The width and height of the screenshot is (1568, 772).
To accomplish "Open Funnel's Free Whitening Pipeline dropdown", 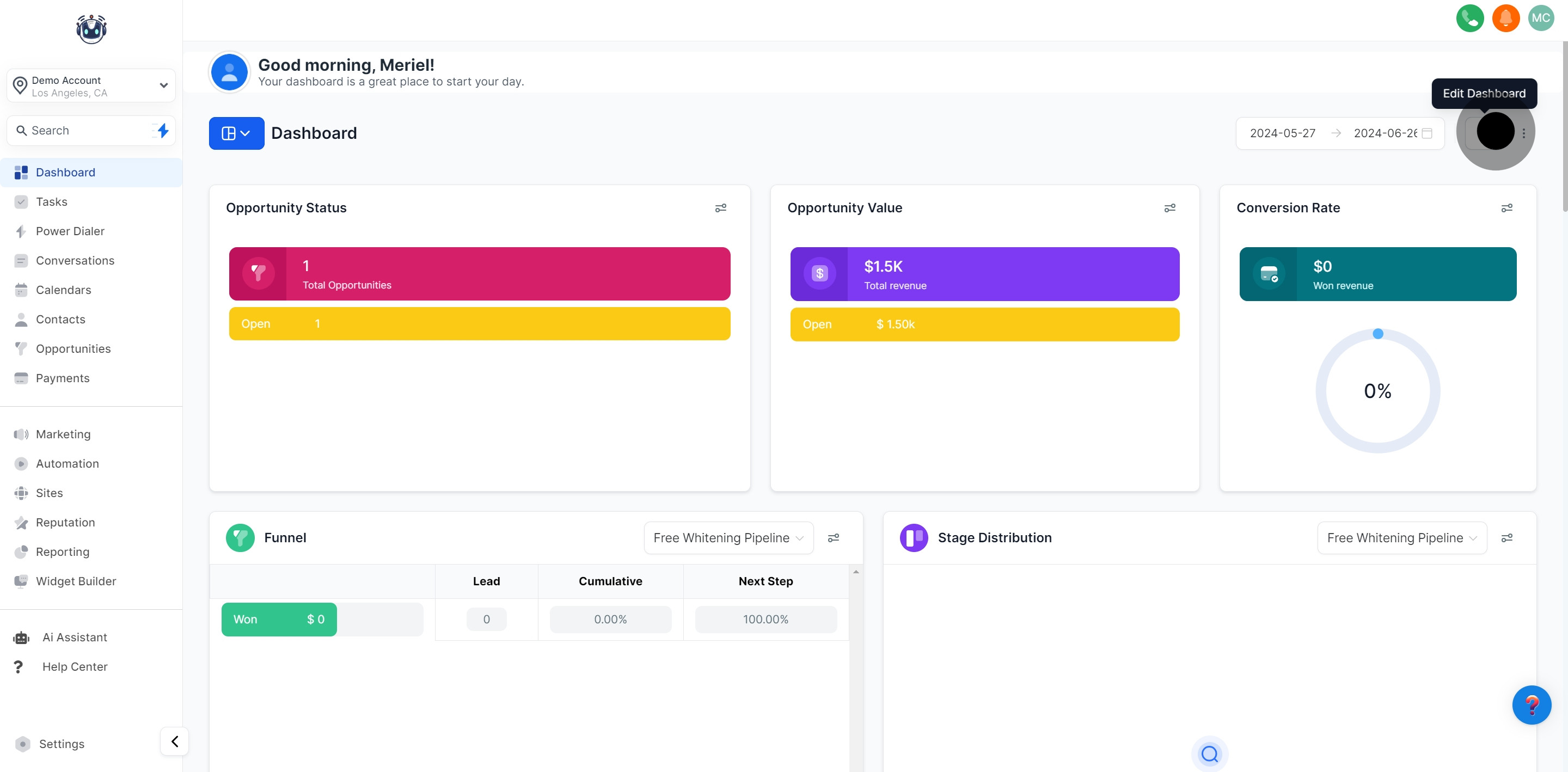I will (728, 537).
